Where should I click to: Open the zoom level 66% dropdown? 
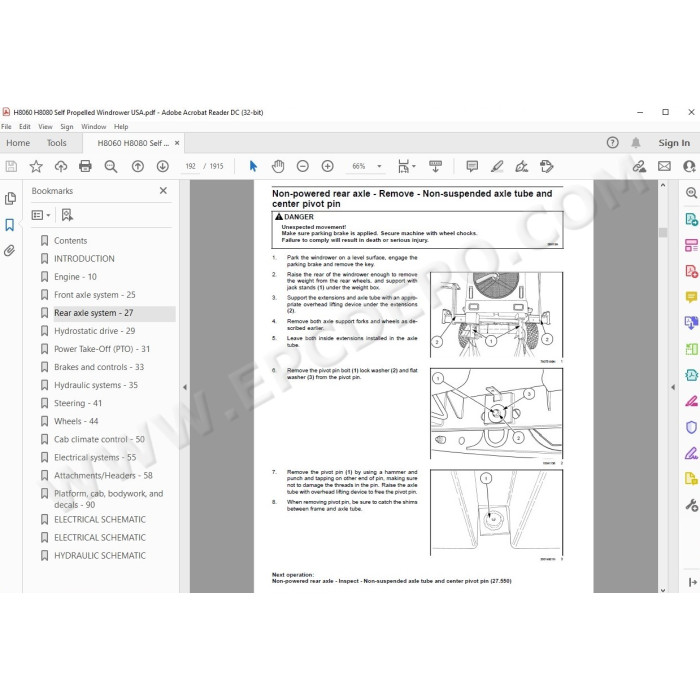pyautogui.click(x=379, y=167)
